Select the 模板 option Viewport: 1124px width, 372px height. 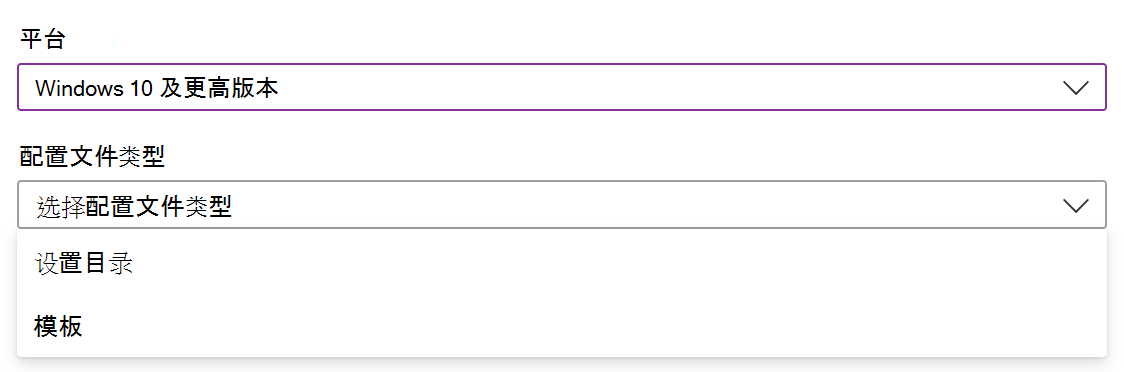click(x=561, y=326)
